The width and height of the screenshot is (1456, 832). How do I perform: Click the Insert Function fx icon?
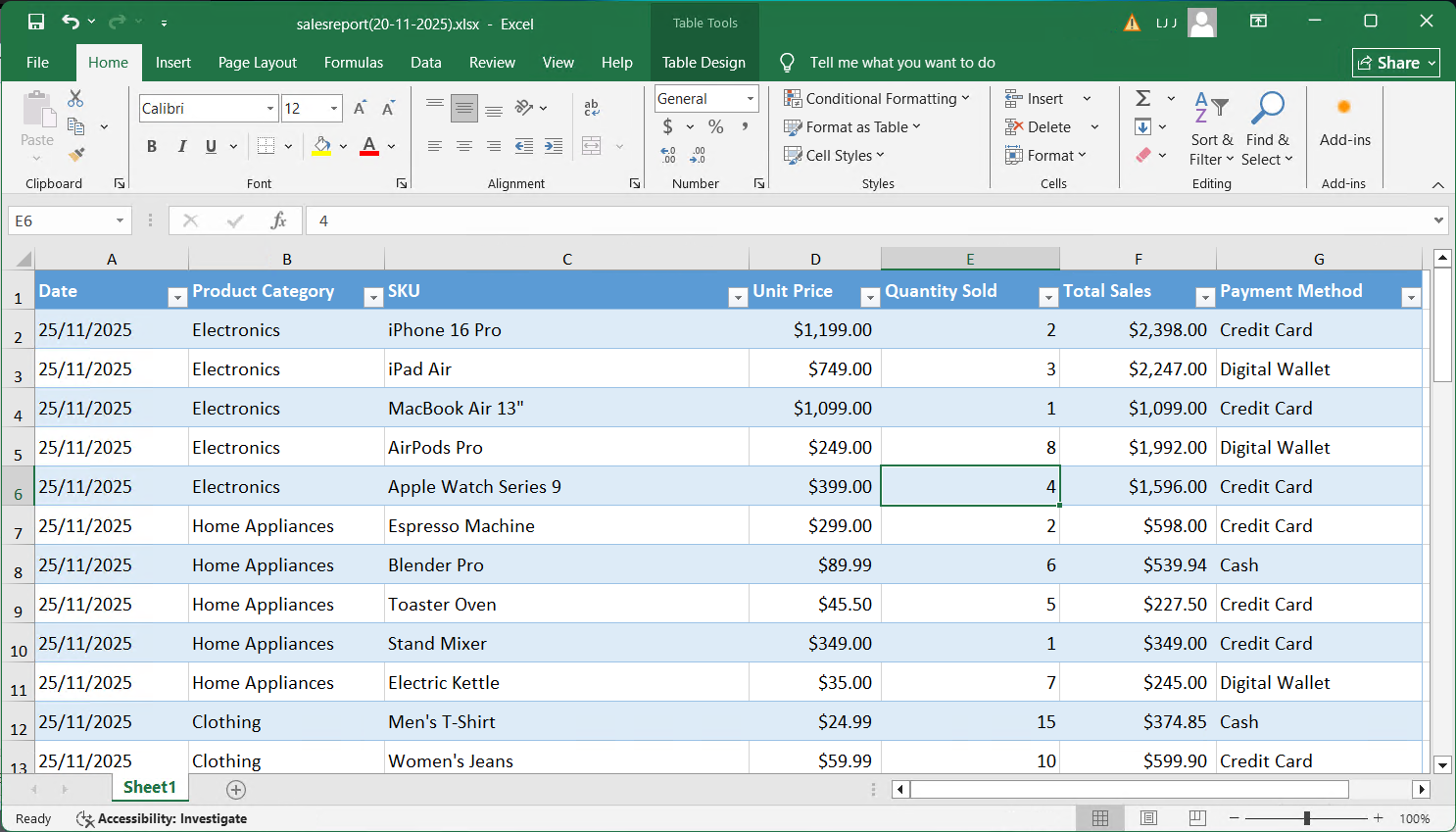pyautogui.click(x=278, y=220)
